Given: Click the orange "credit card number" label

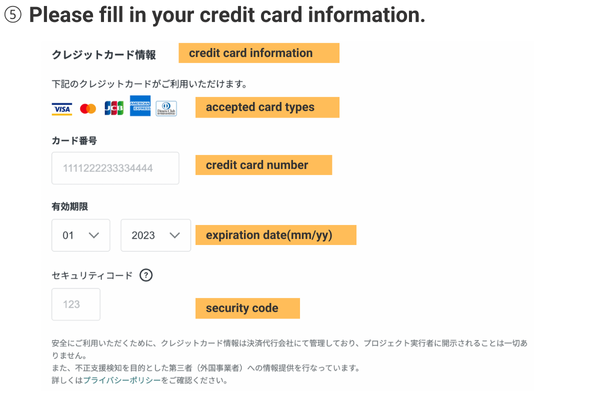Looking at the screenshot, I should (x=263, y=165).
